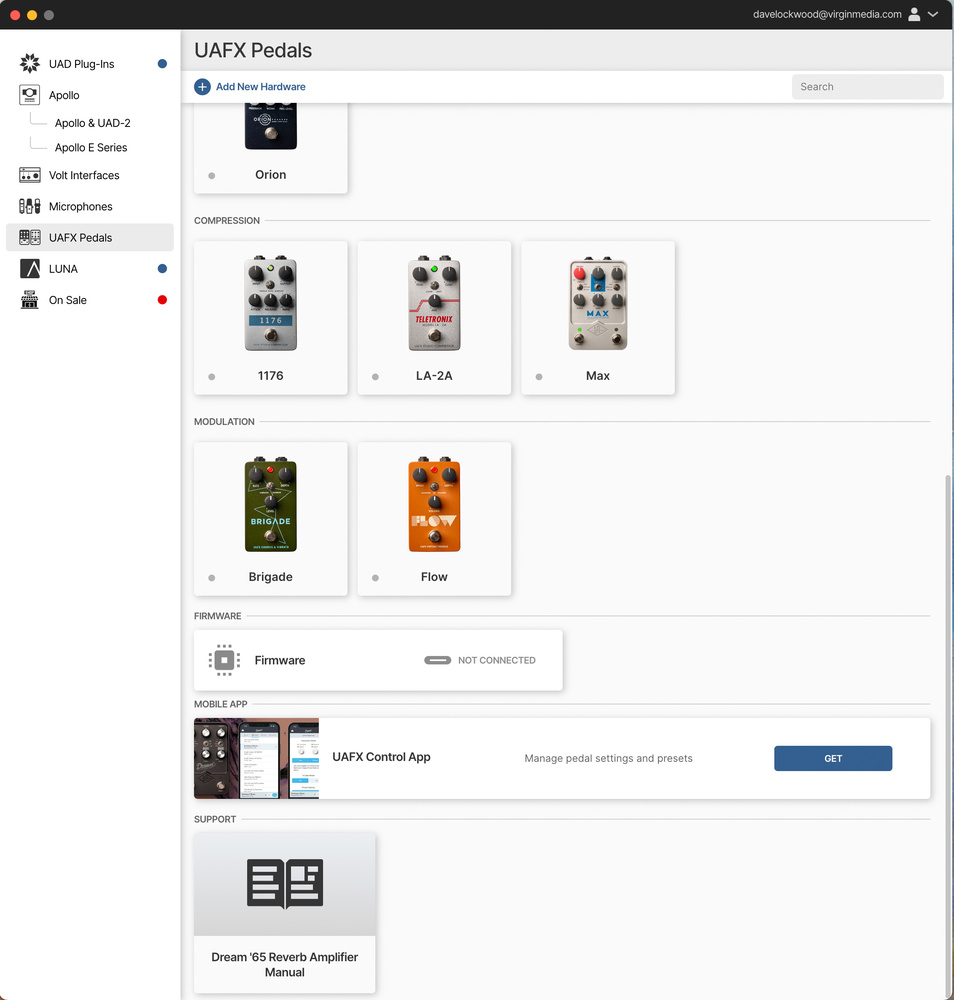
Task: Click the Apollo interface icon in sidebar
Action: [x=30, y=95]
